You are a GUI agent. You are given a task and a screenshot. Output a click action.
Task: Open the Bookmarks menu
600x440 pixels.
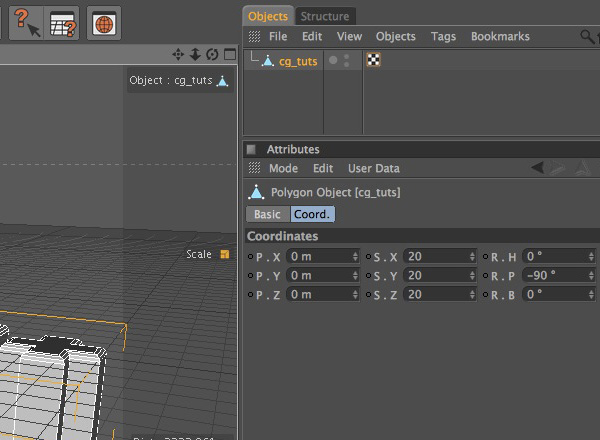(x=500, y=36)
